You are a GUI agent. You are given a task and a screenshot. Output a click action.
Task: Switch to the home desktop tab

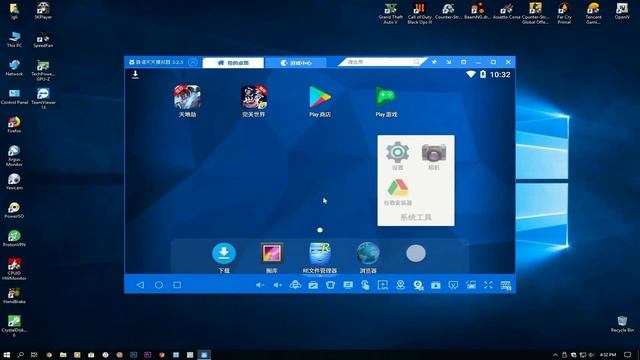pyautogui.click(x=233, y=62)
